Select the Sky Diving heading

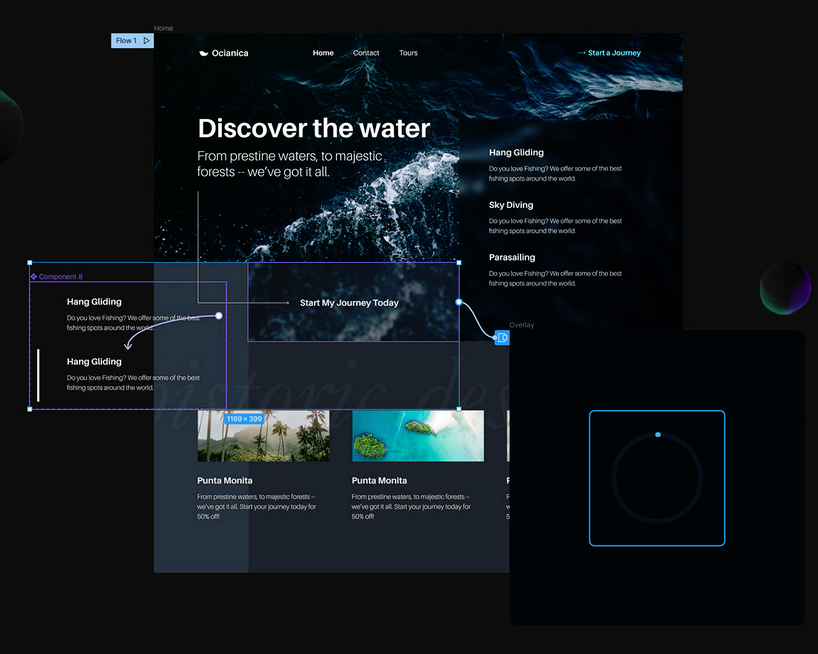511,205
